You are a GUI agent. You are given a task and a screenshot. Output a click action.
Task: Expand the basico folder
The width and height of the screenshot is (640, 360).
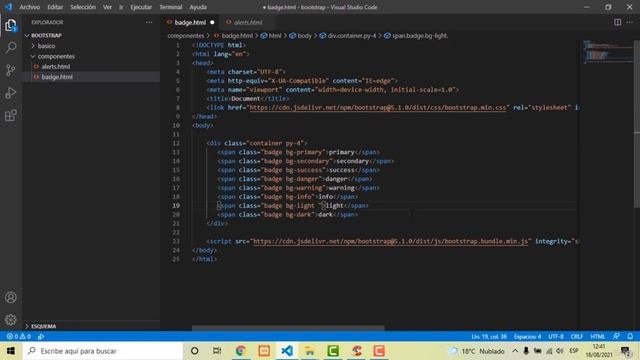46,46
